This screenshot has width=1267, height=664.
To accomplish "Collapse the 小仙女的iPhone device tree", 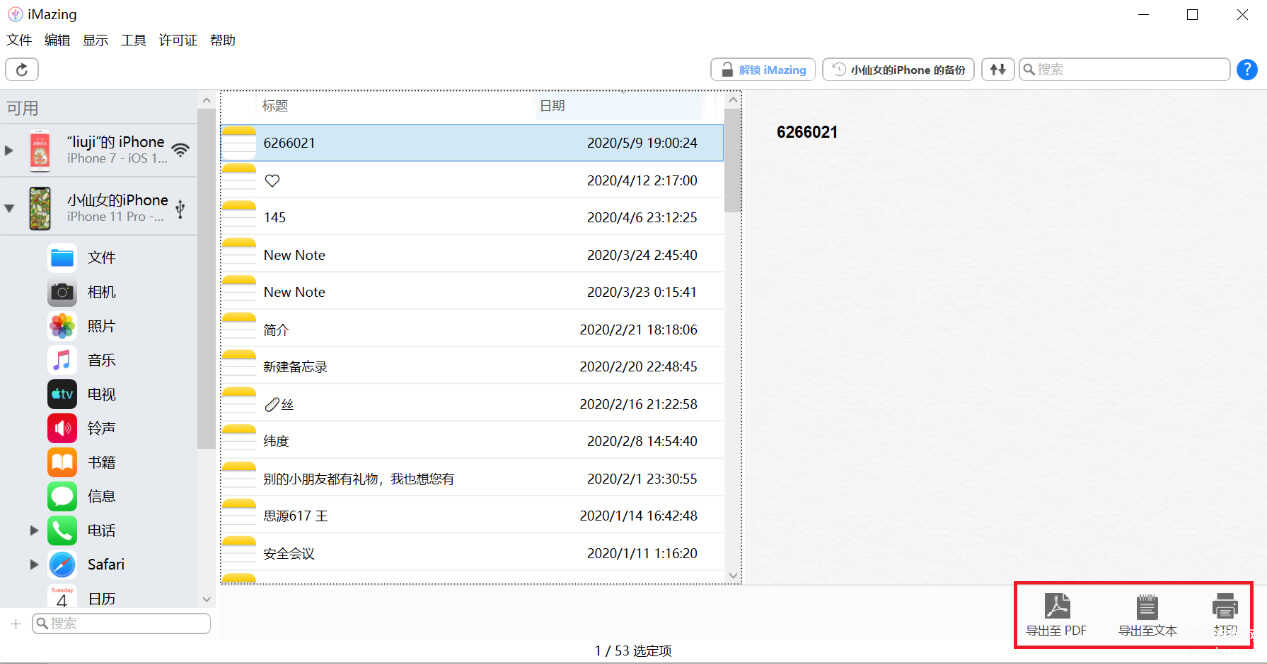I will [x=9, y=208].
